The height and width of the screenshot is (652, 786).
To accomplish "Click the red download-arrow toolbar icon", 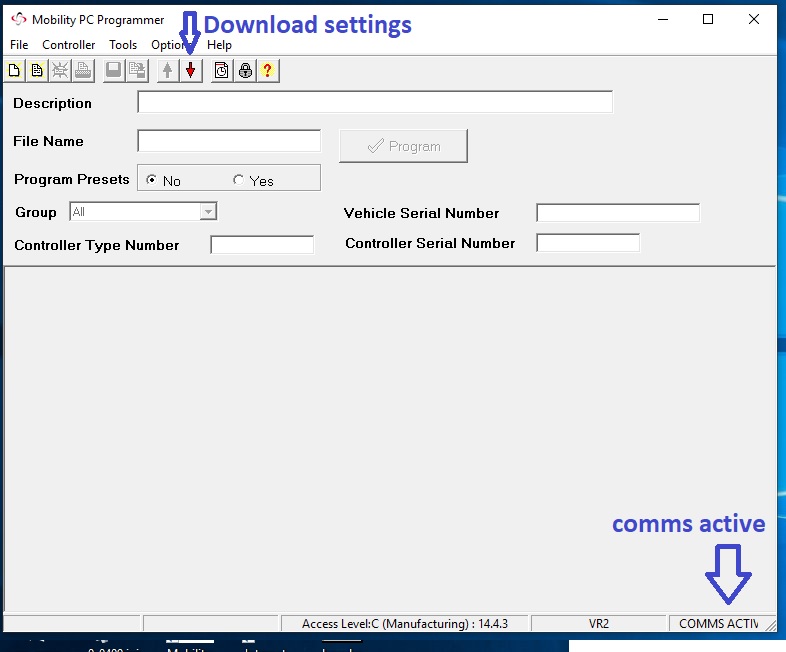I will pos(190,70).
